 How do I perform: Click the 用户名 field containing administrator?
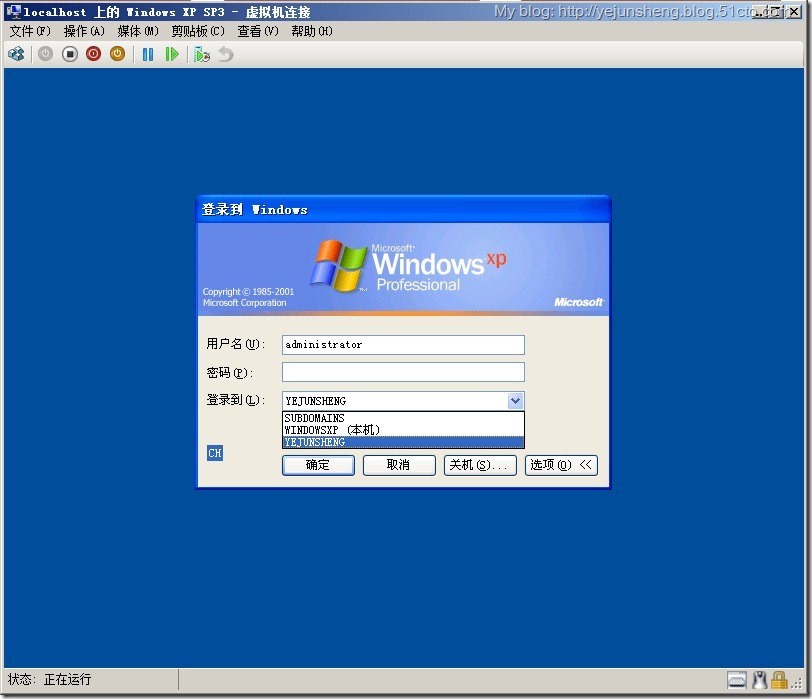click(x=403, y=345)
